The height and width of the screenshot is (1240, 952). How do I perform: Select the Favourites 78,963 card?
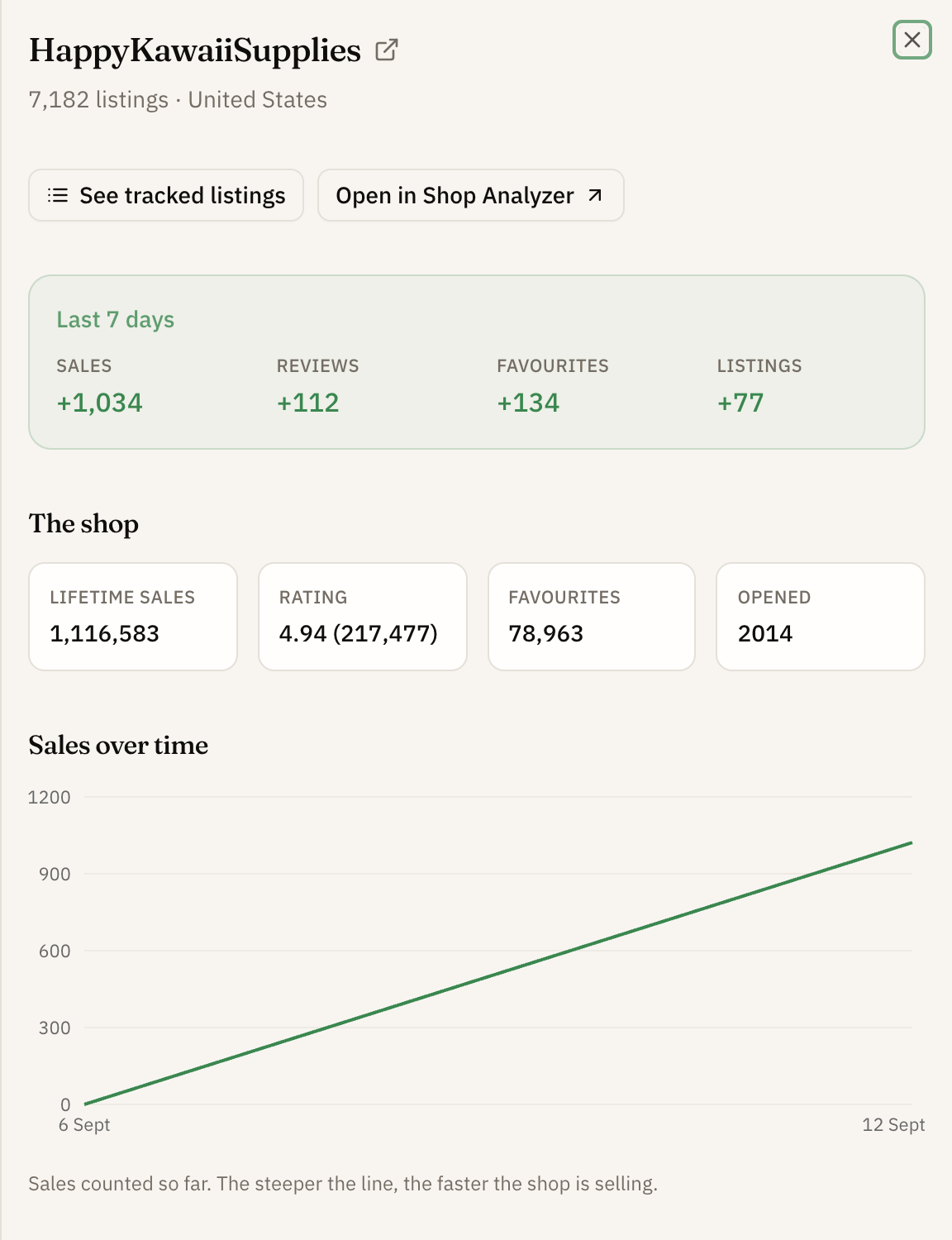(x=592, y=617)
